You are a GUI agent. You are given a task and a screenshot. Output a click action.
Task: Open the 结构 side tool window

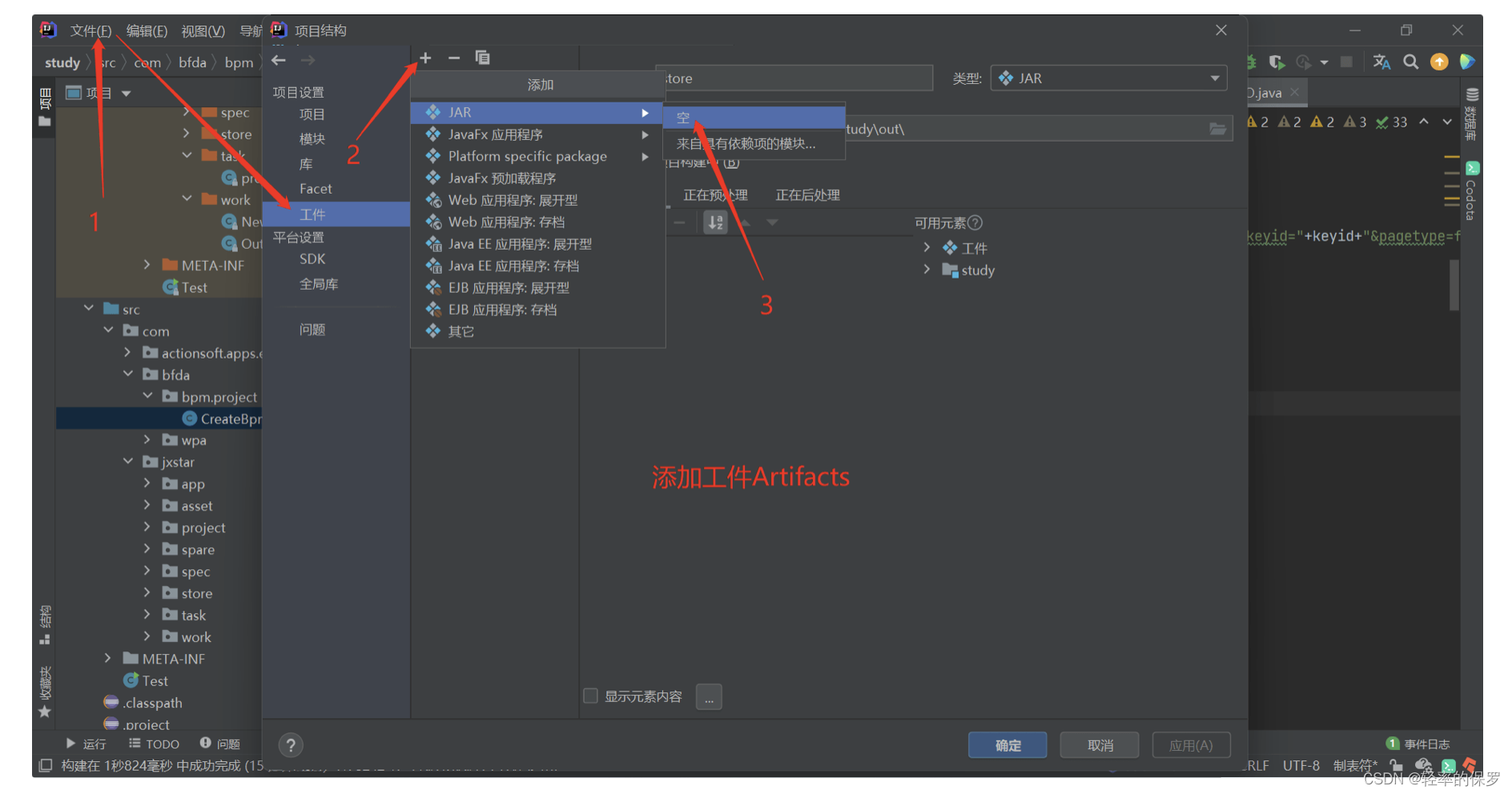click(45, 625)
